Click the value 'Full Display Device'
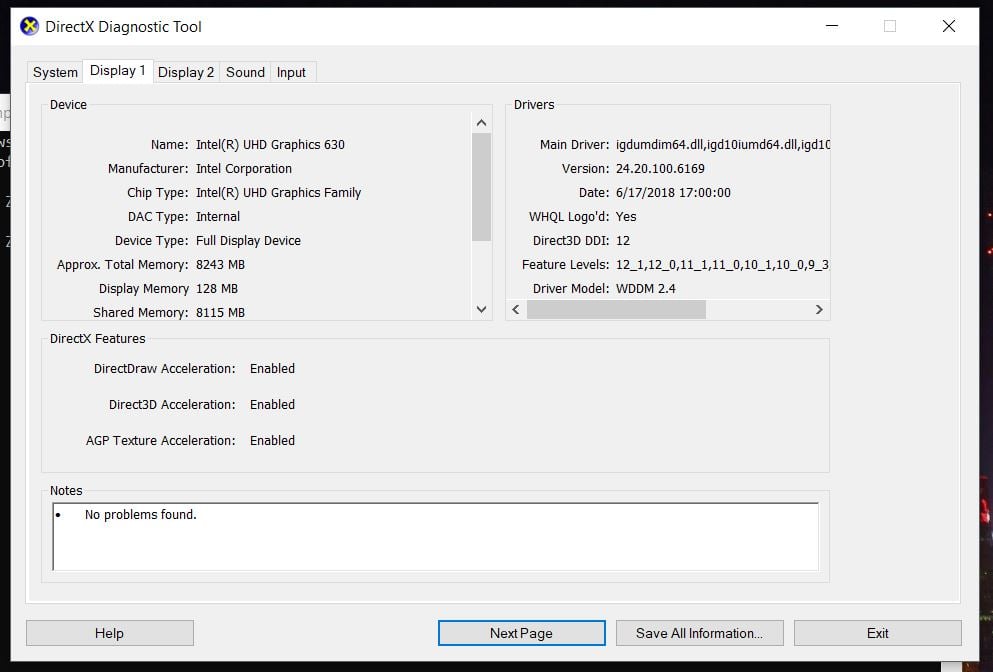 248,241
